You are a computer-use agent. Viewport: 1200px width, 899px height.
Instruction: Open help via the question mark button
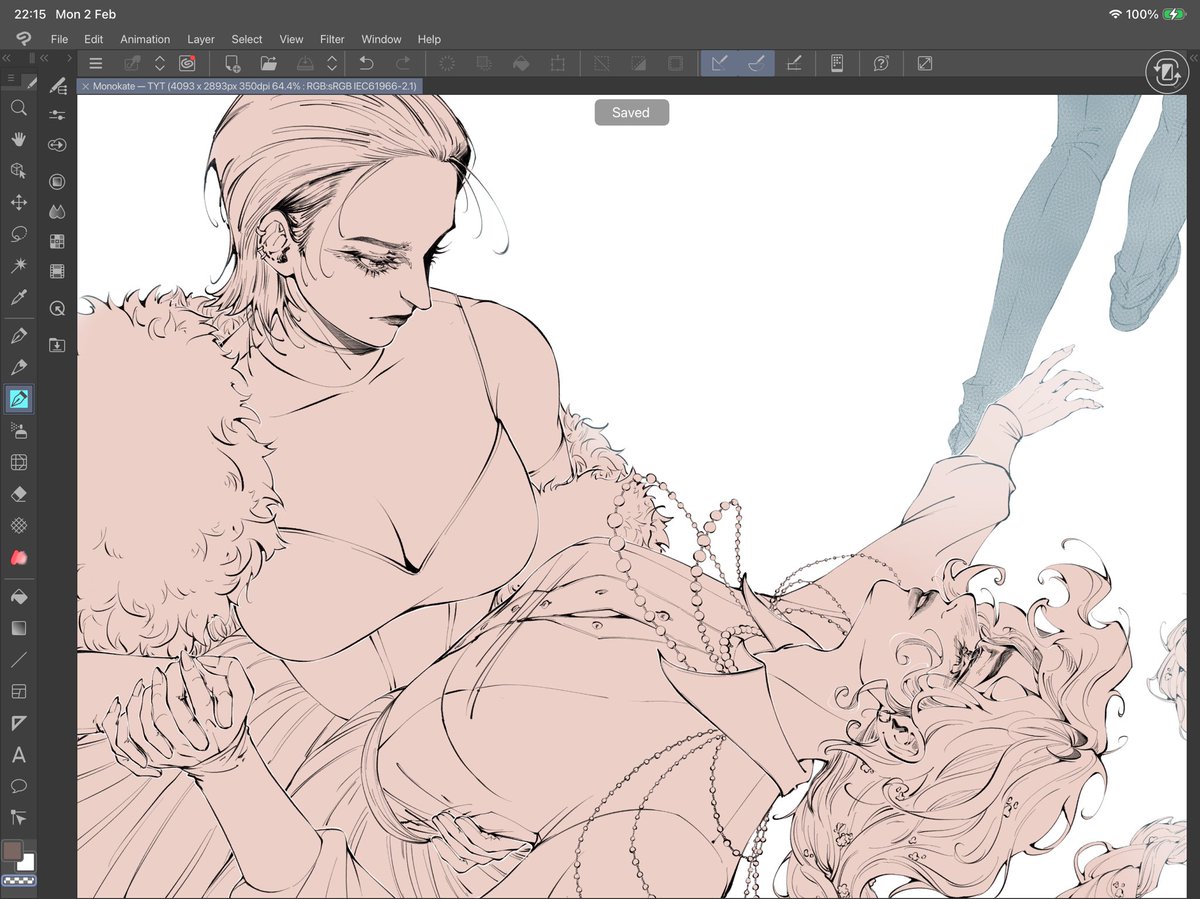[881, 62]
